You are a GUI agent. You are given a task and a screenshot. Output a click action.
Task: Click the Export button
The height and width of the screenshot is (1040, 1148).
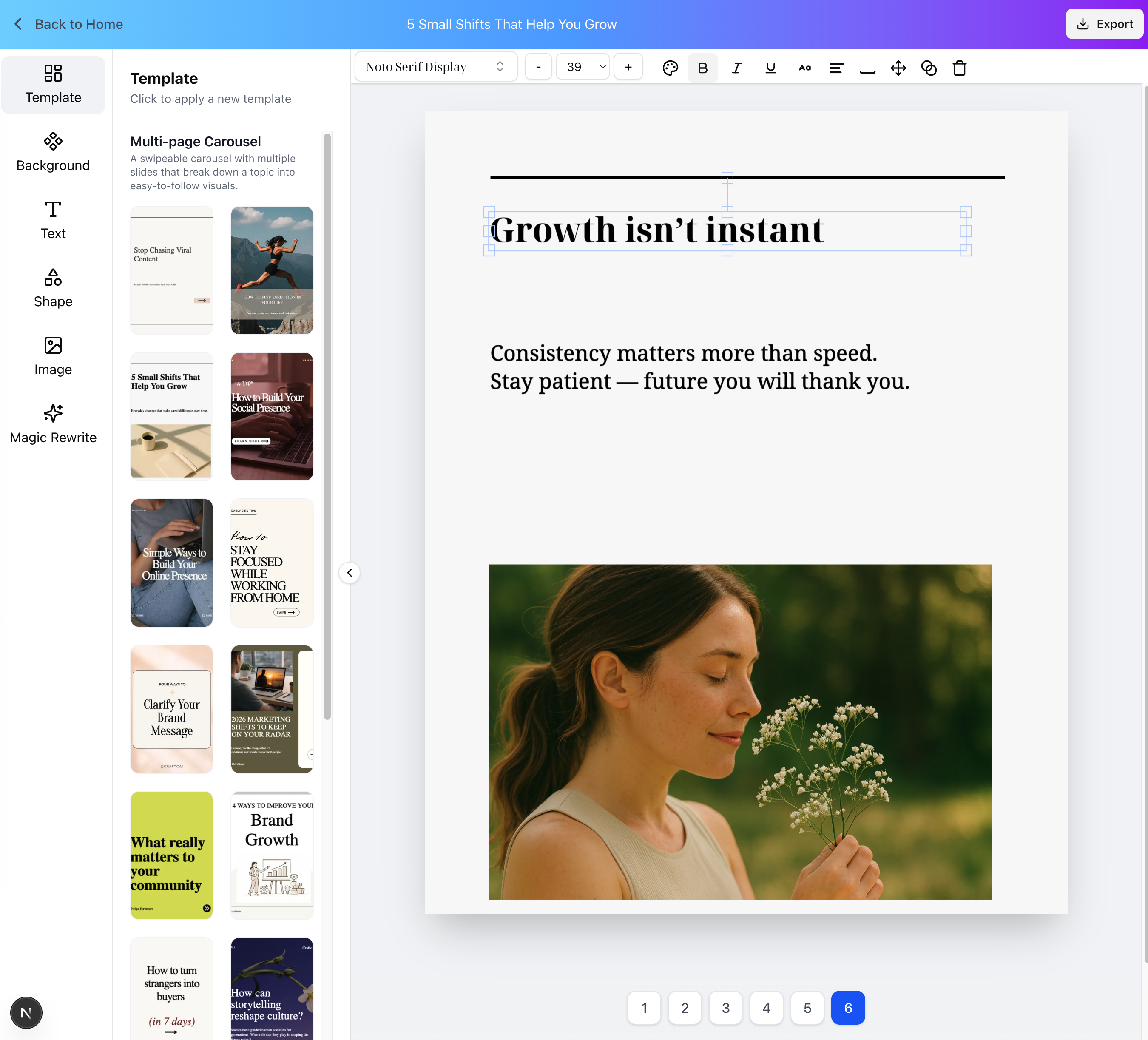[x=1104, y=24]
